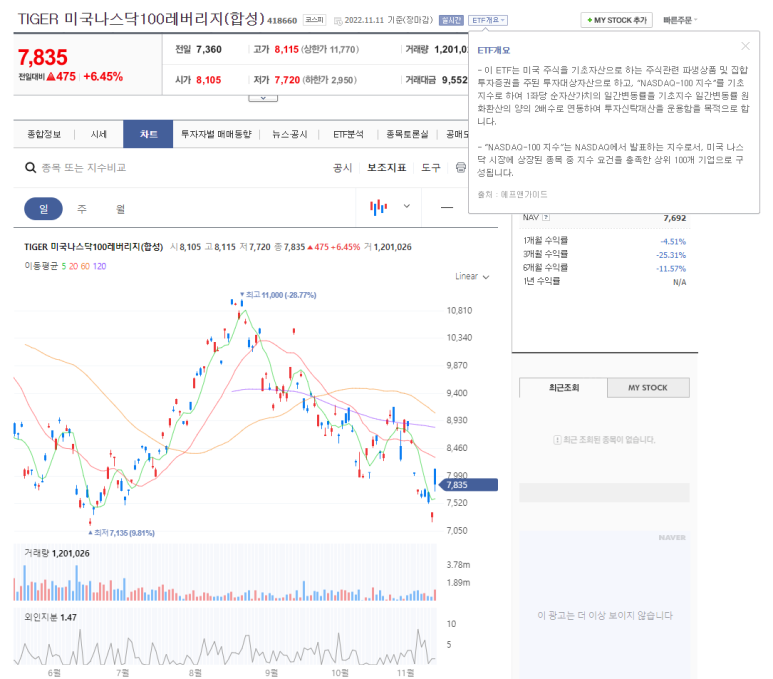Toggle the 5-day moving average line
Image resolution: width=773 pixels, height=679 pixels.
tap(64, 266)
